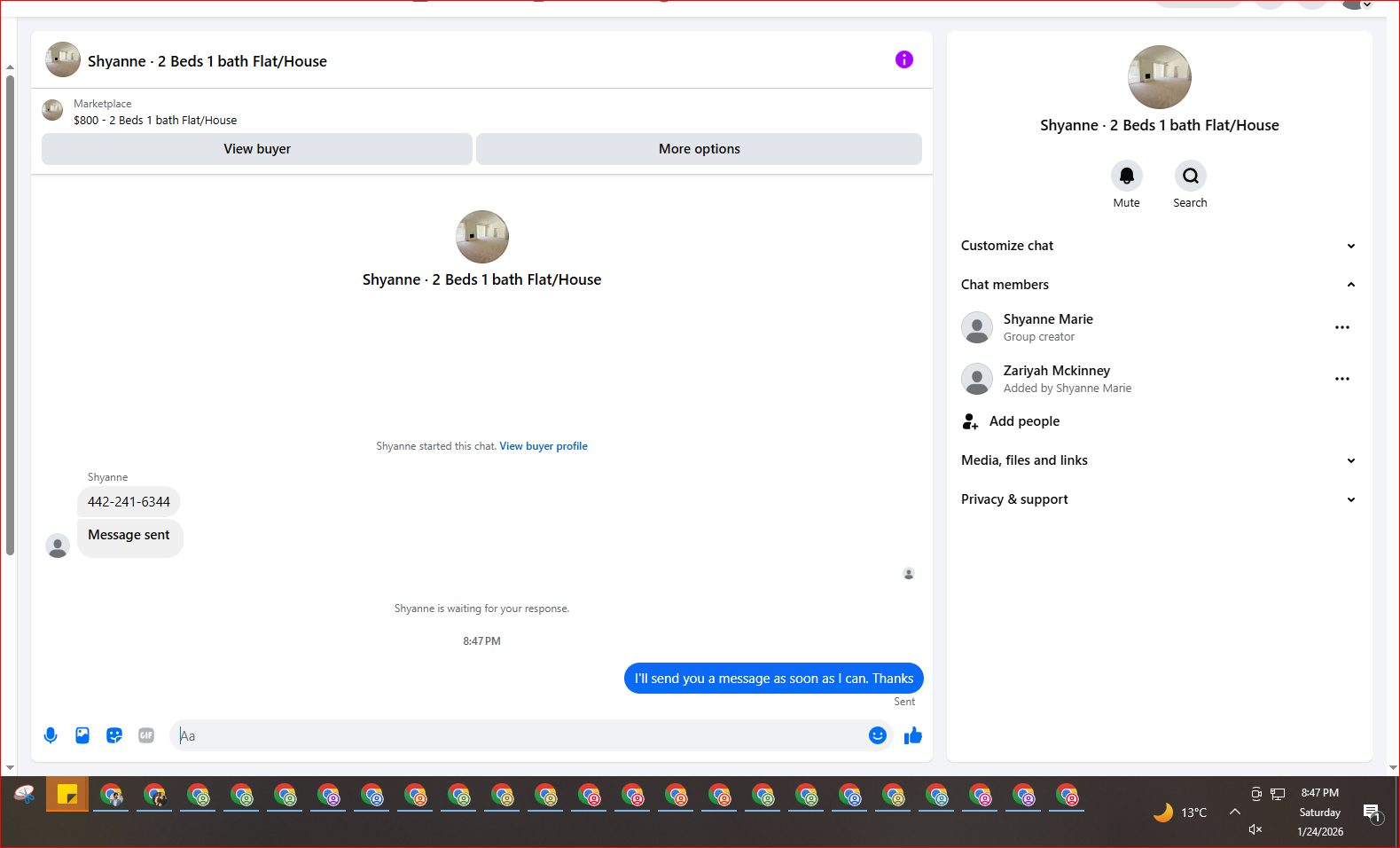Click the Zariyah Mckinney member name
Image resolution: width=1400 pixels, height=848 pixels.
(1057, 371)
